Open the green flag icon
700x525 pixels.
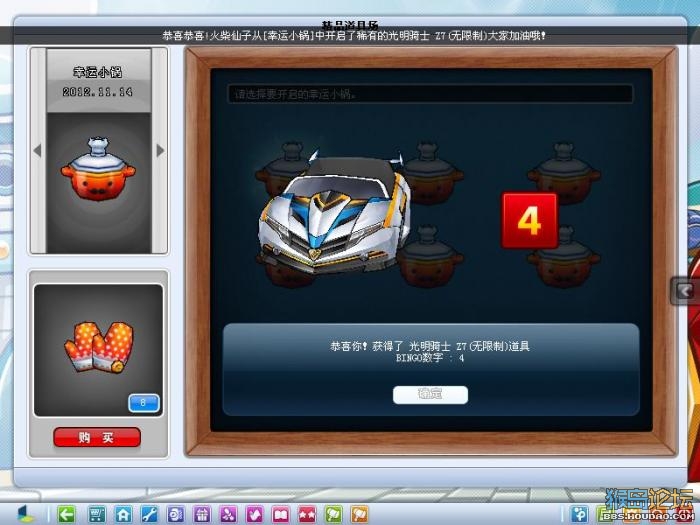tap(333, 514)
